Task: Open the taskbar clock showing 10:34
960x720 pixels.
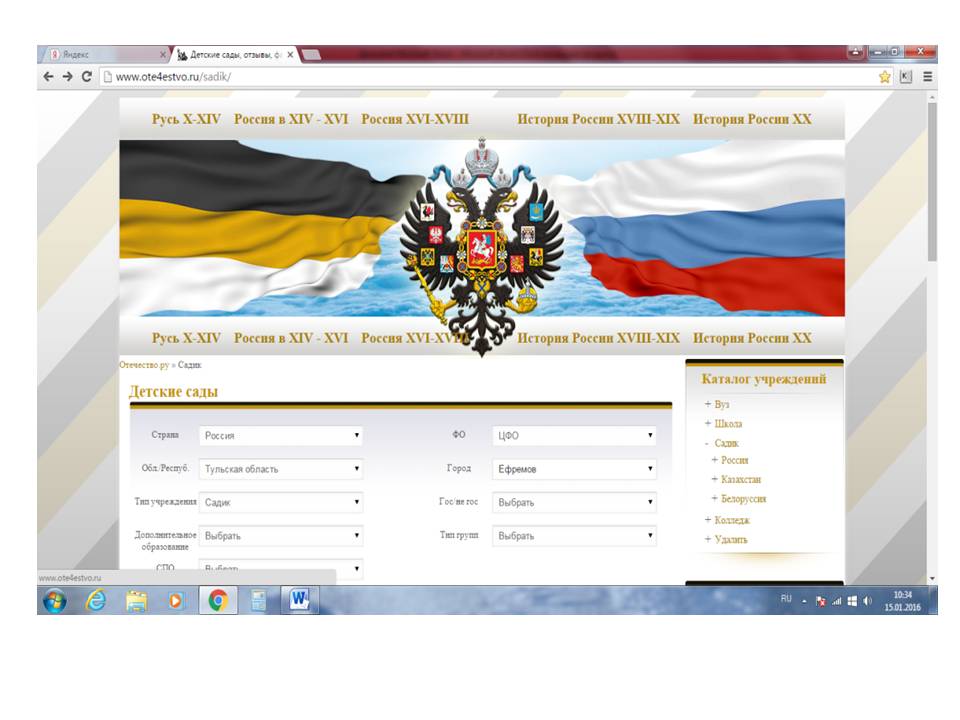Action: click(x=902, y=601)
